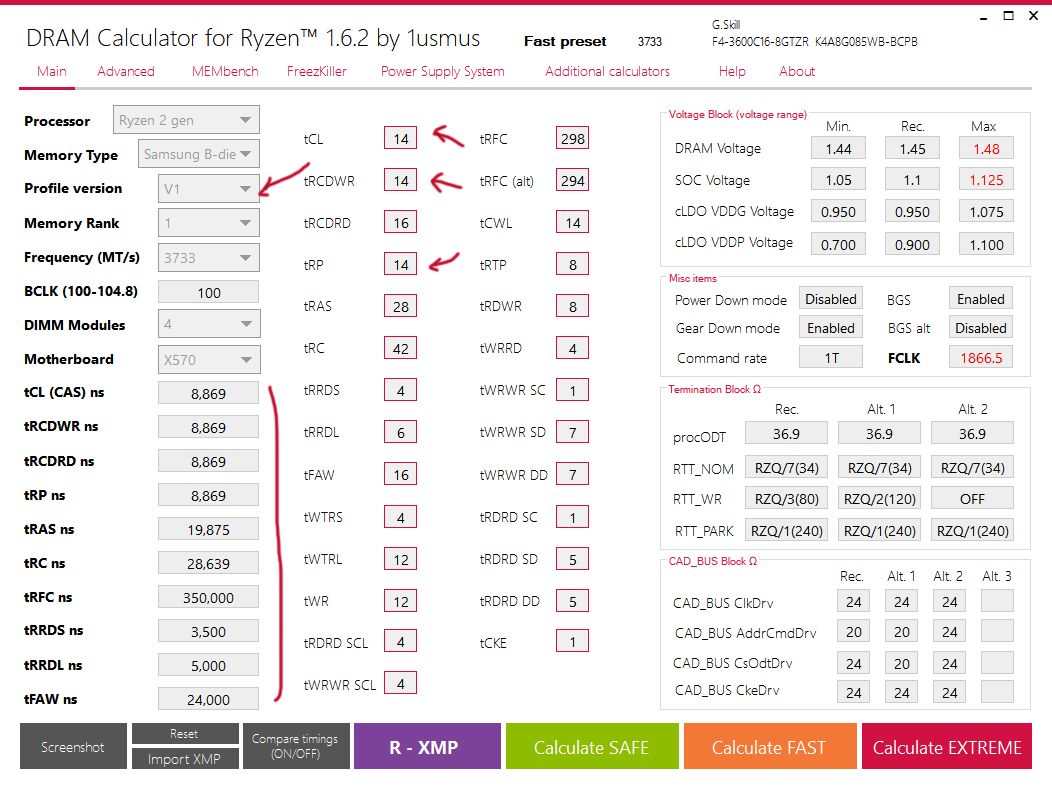
Task: Expand the Memory Rank dropdown
Action: (x=209, y=223)
